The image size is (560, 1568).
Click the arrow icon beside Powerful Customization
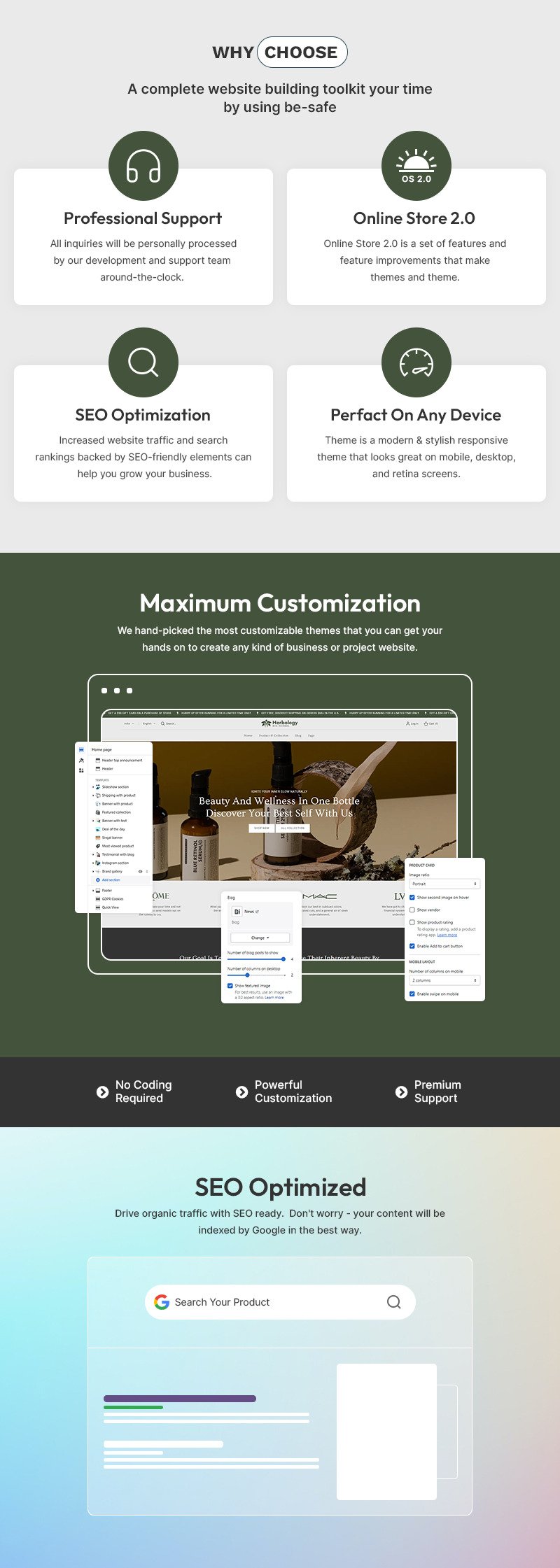coord(241,1092)
